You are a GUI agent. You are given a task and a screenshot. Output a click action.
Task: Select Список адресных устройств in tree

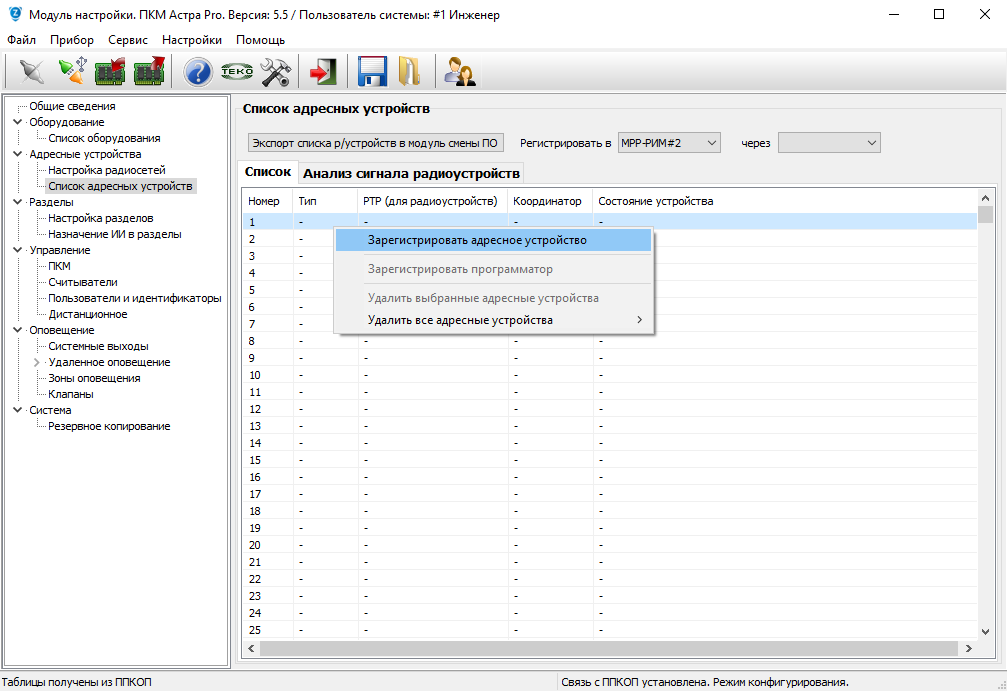coord(120,186)
